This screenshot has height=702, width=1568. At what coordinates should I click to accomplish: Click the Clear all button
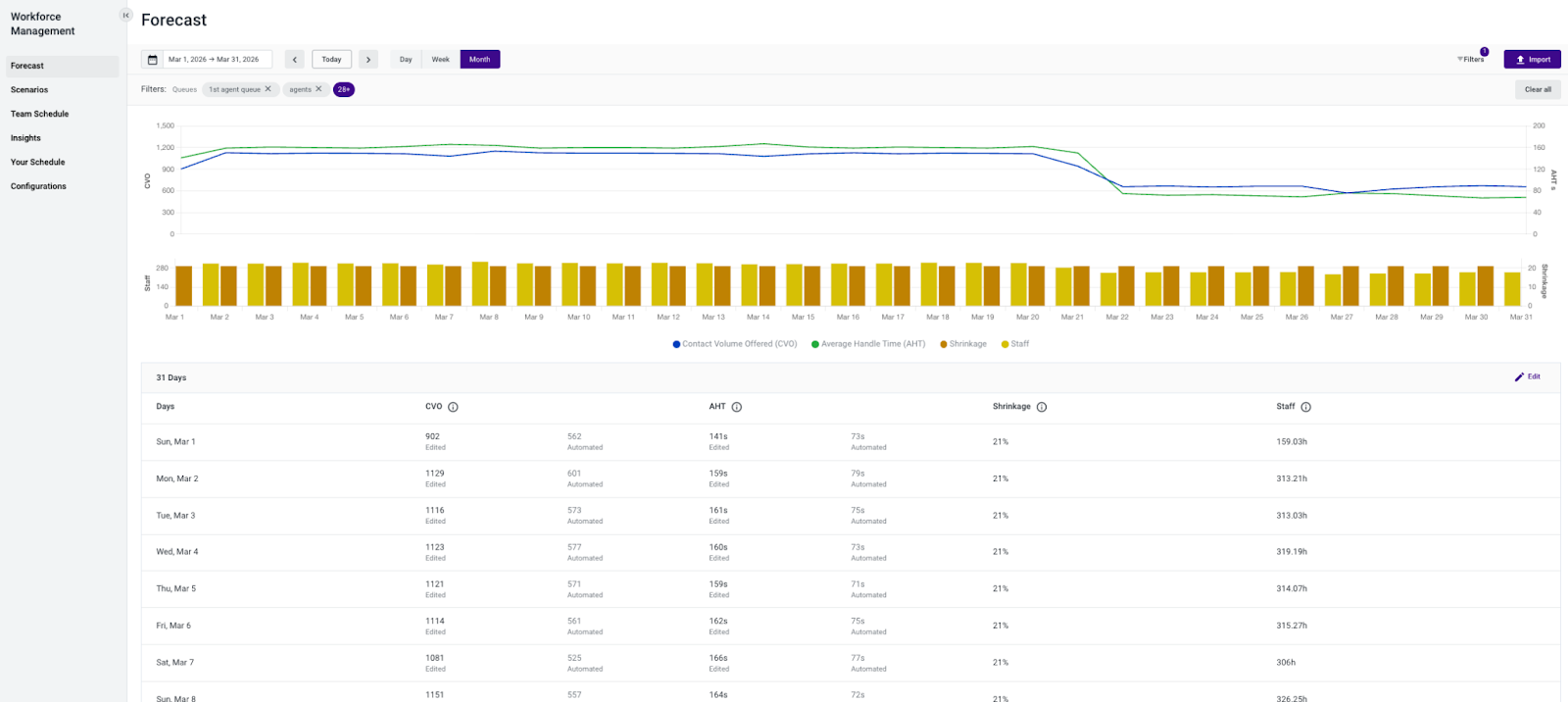(1538, 89)
